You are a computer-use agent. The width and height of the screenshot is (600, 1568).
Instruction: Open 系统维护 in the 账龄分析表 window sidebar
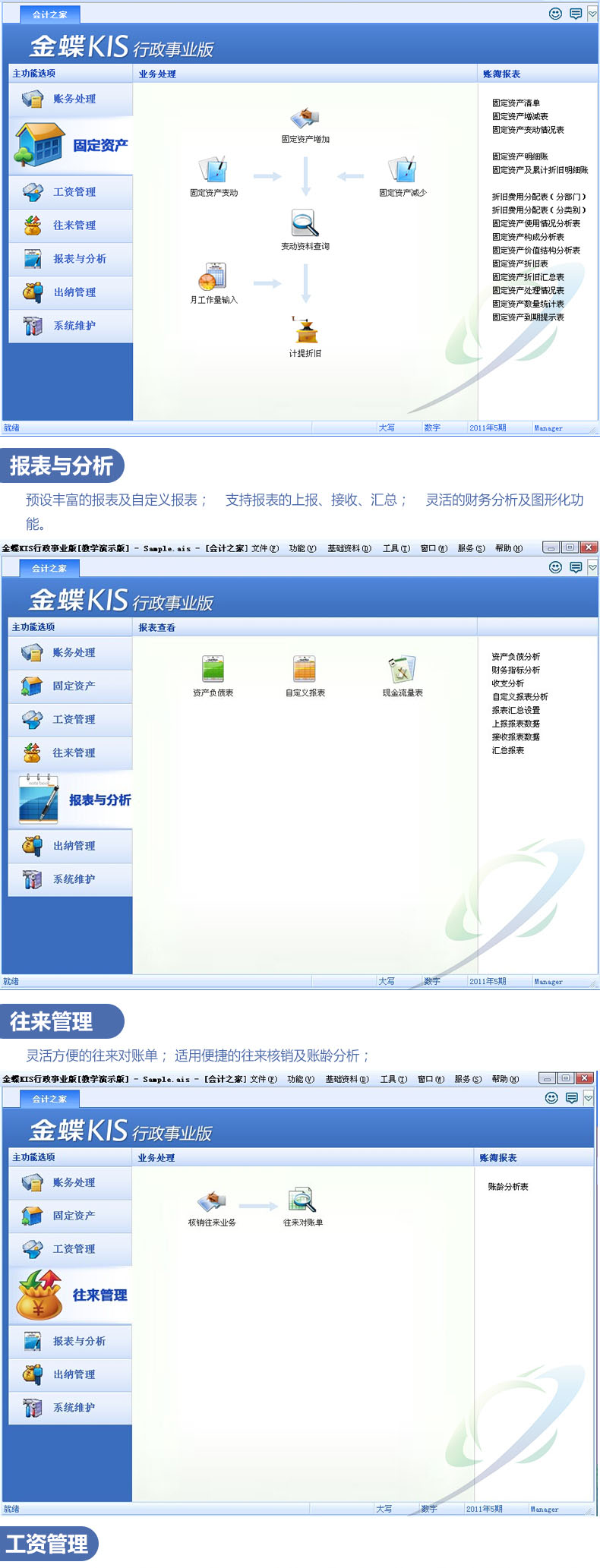[71, 1408]
